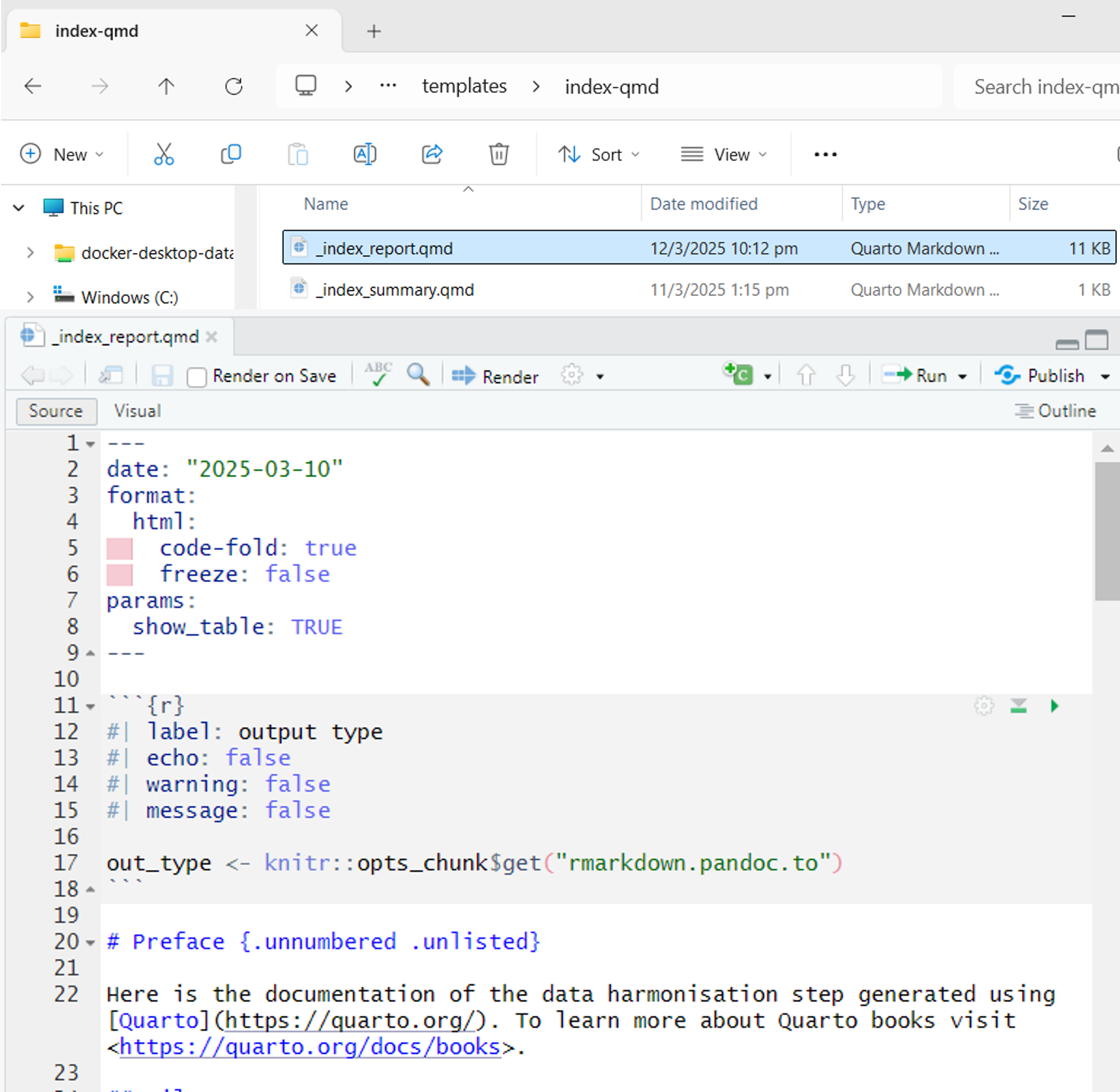Viewport: 1120px width, 1092px height.
Task: Collapse the code chunk using the fold arrow at line 11
Action: point(90,707)
